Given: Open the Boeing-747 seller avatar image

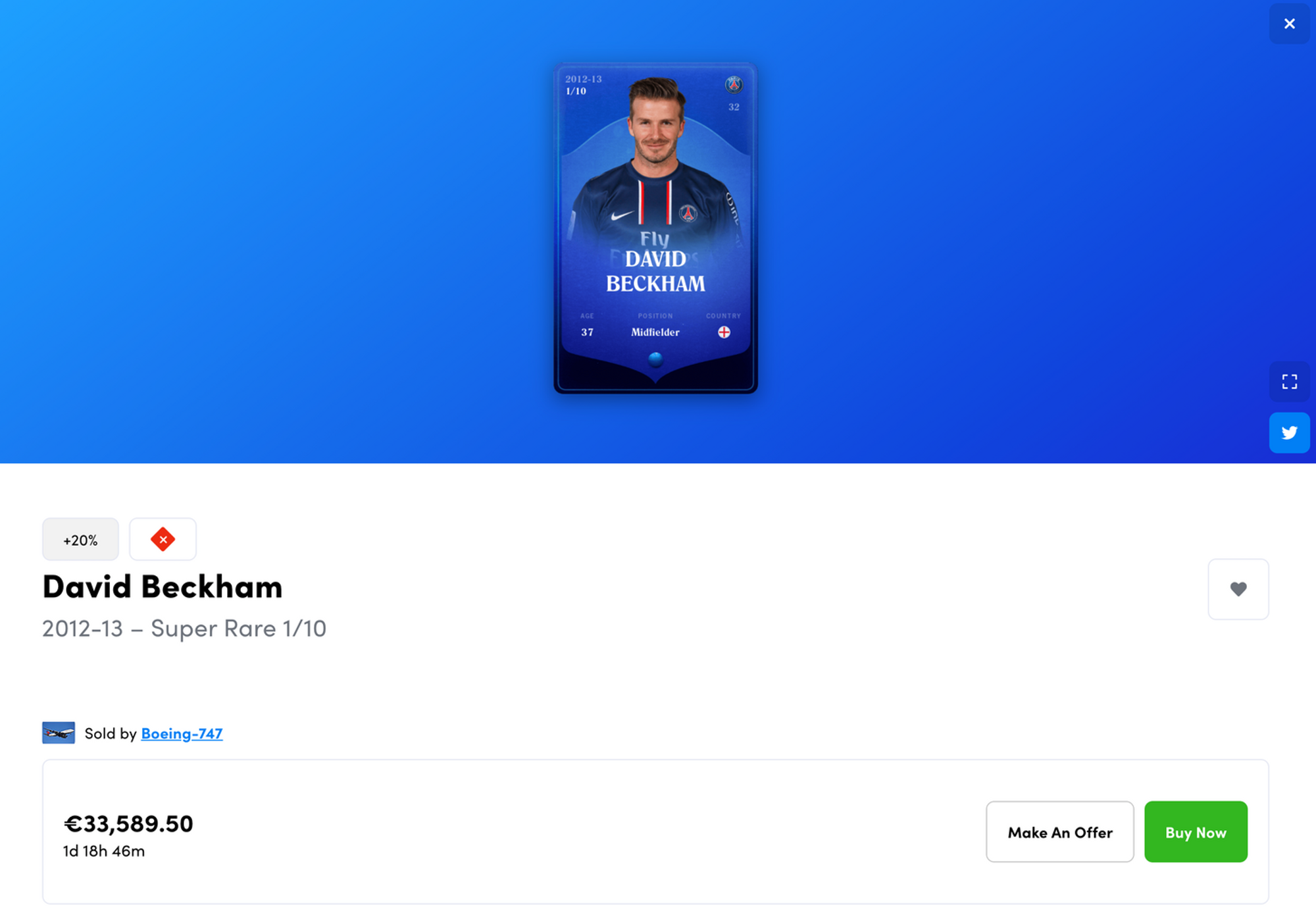Looking at the screenshot, I should pyautogui.click(x=59, y=733).
